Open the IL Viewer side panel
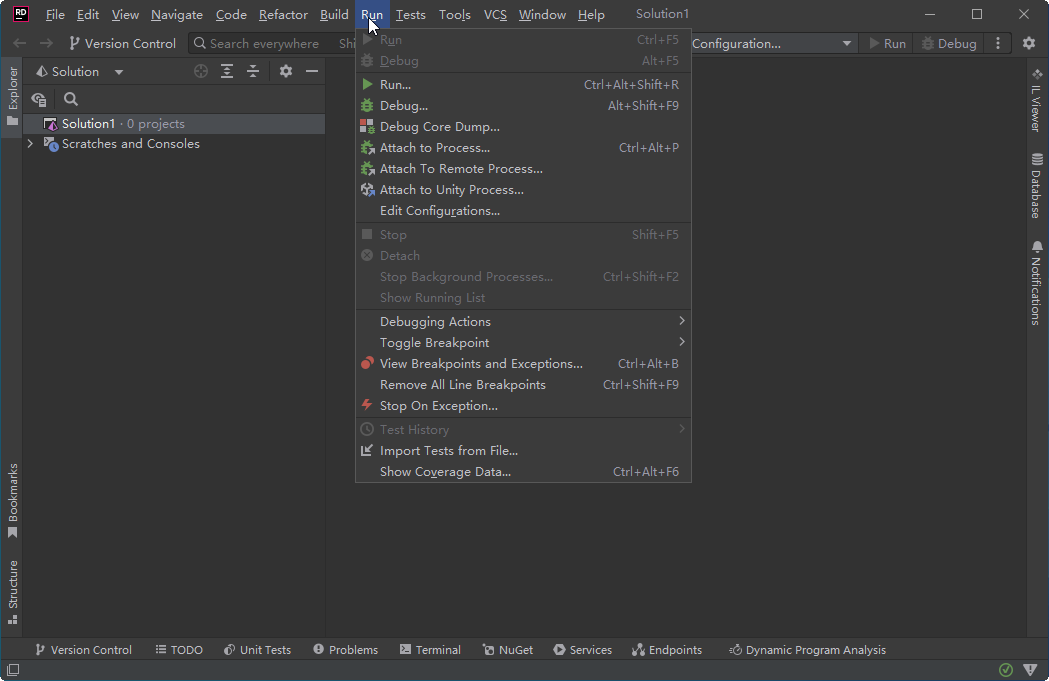 point(1037,100)
